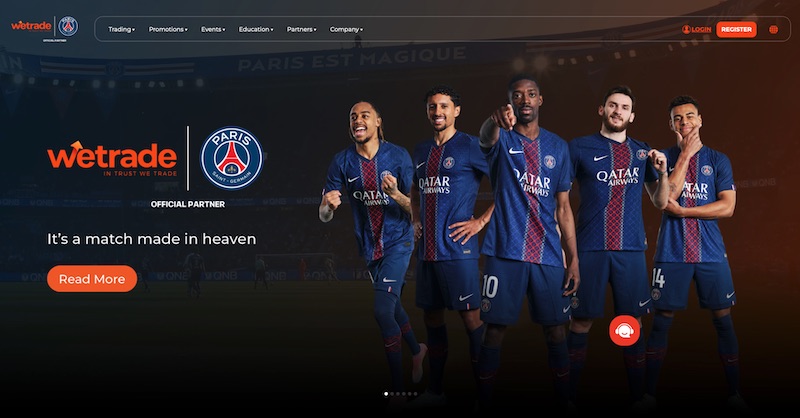The height and width of the screenshot is (418, 800).
Task: Open the Events menu item
Action: click(213, 30)
